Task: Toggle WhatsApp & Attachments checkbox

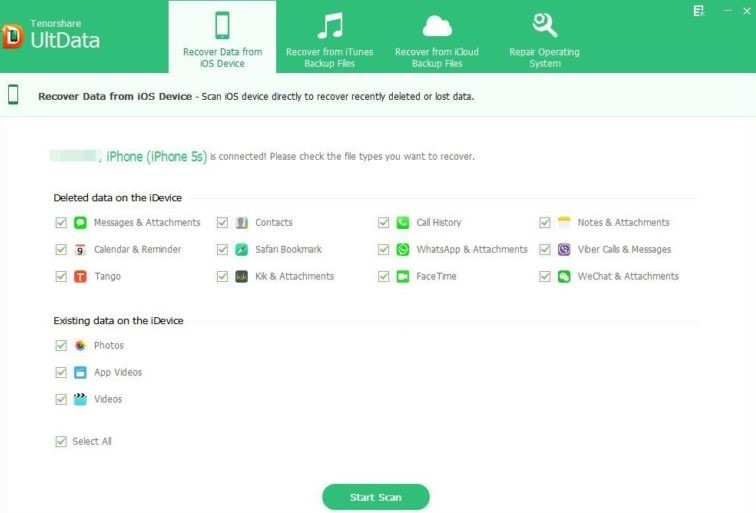Action: [x=384, y=250]
